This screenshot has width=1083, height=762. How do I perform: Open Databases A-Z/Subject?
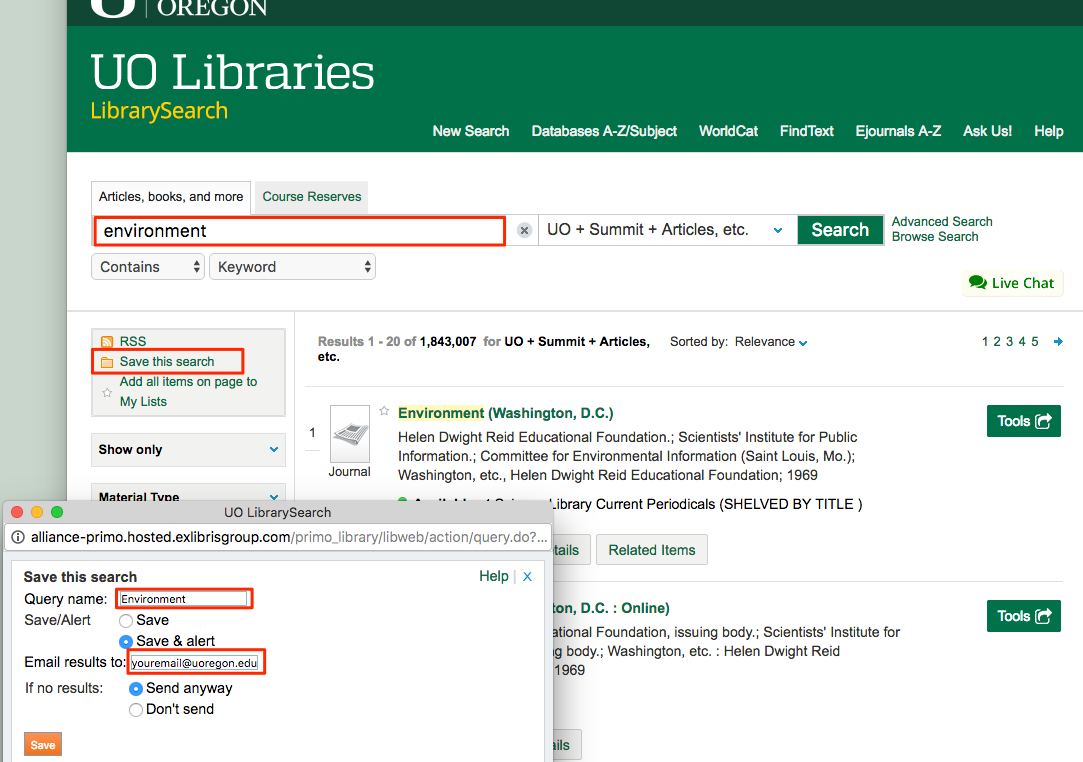point(604,131)
